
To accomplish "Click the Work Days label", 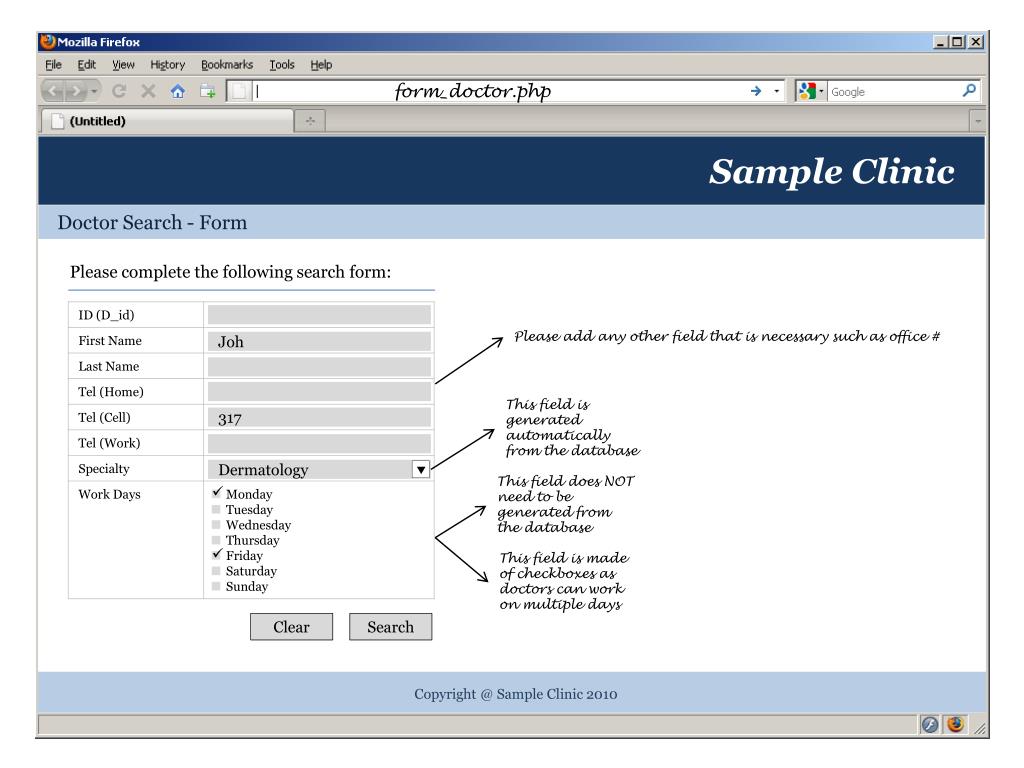I will (x=109, y=494).
